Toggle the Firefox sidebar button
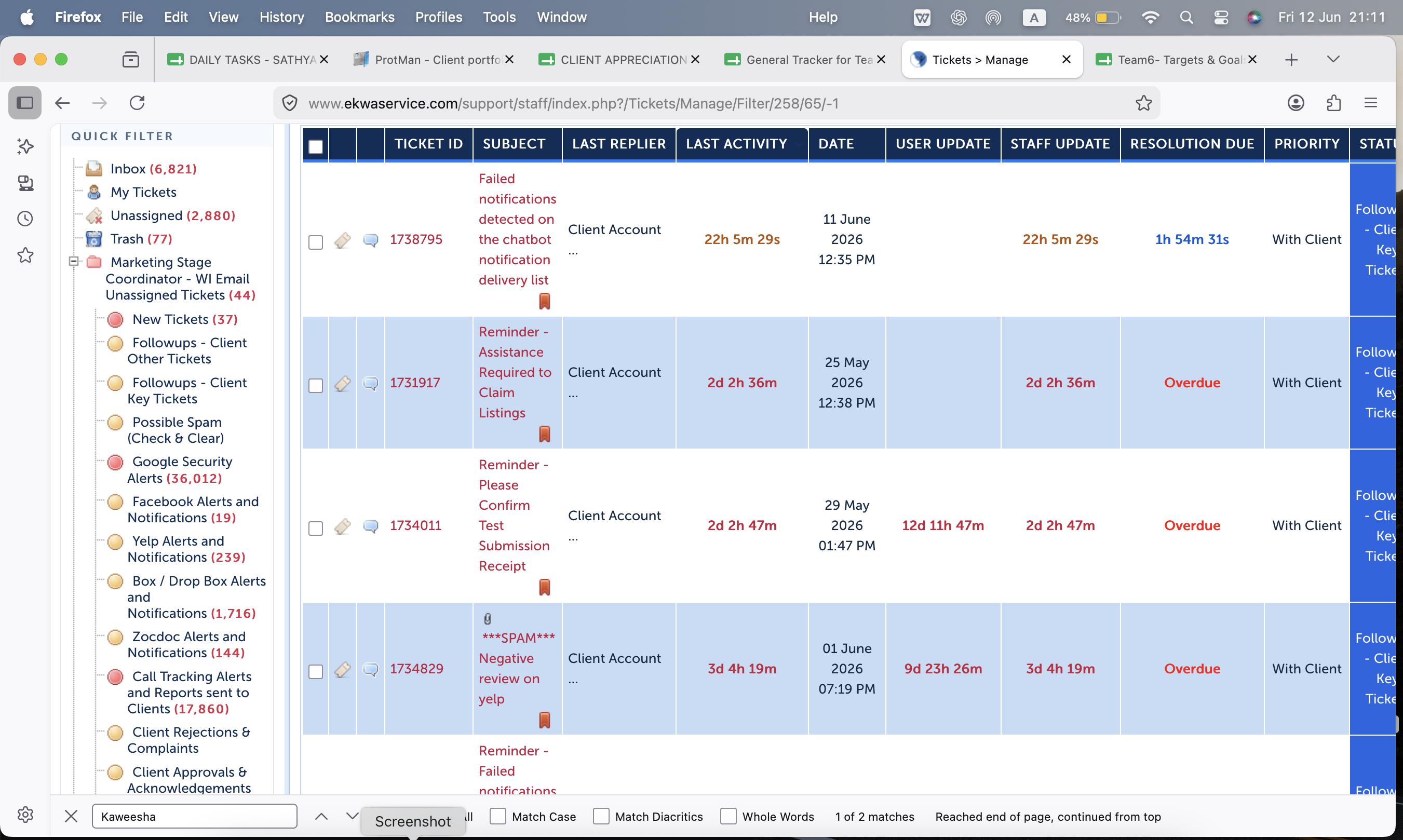The width and height of the screenshot is (1403, 840). click(x=25, y=103)
